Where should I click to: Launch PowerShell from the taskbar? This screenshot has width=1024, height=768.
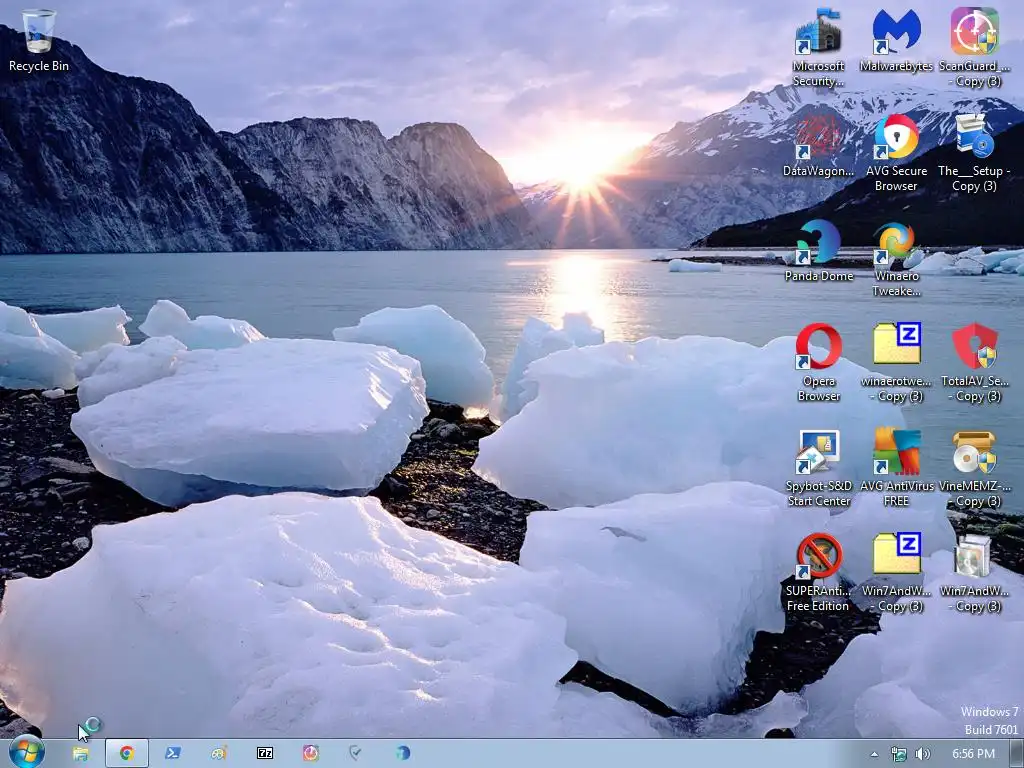point(173,754)
